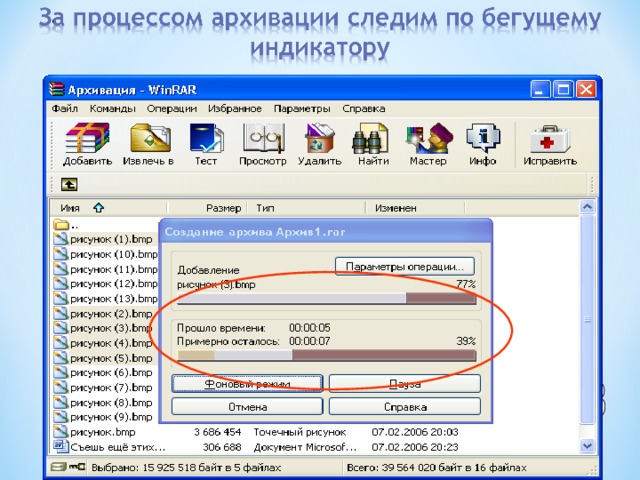This screenshot has width=640, height=480.
Task: Click the Delete (Удалить) toolbar icon
Action: click(x=319, y=140)
